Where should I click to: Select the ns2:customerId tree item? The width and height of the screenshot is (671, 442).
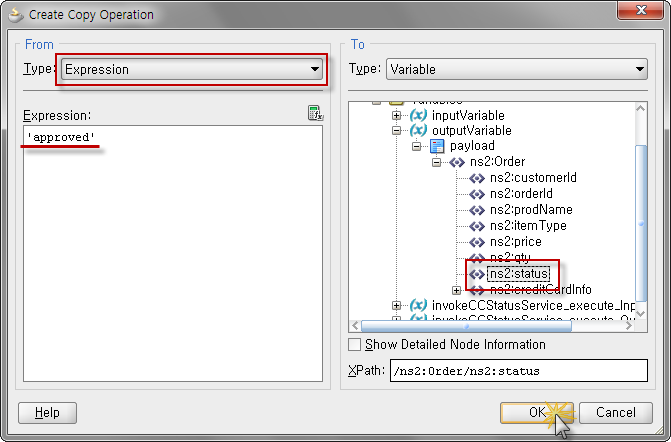pyautogui.click(x=533, y=178)
